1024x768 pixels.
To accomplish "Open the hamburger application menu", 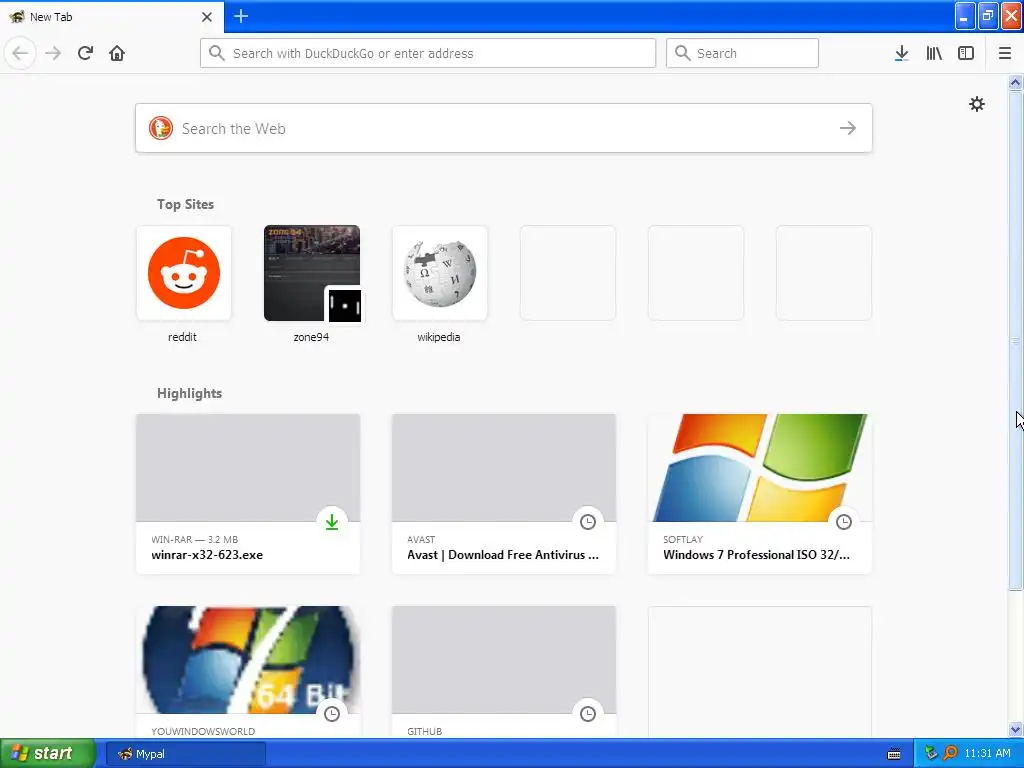I will click(x=1004, y=53).
